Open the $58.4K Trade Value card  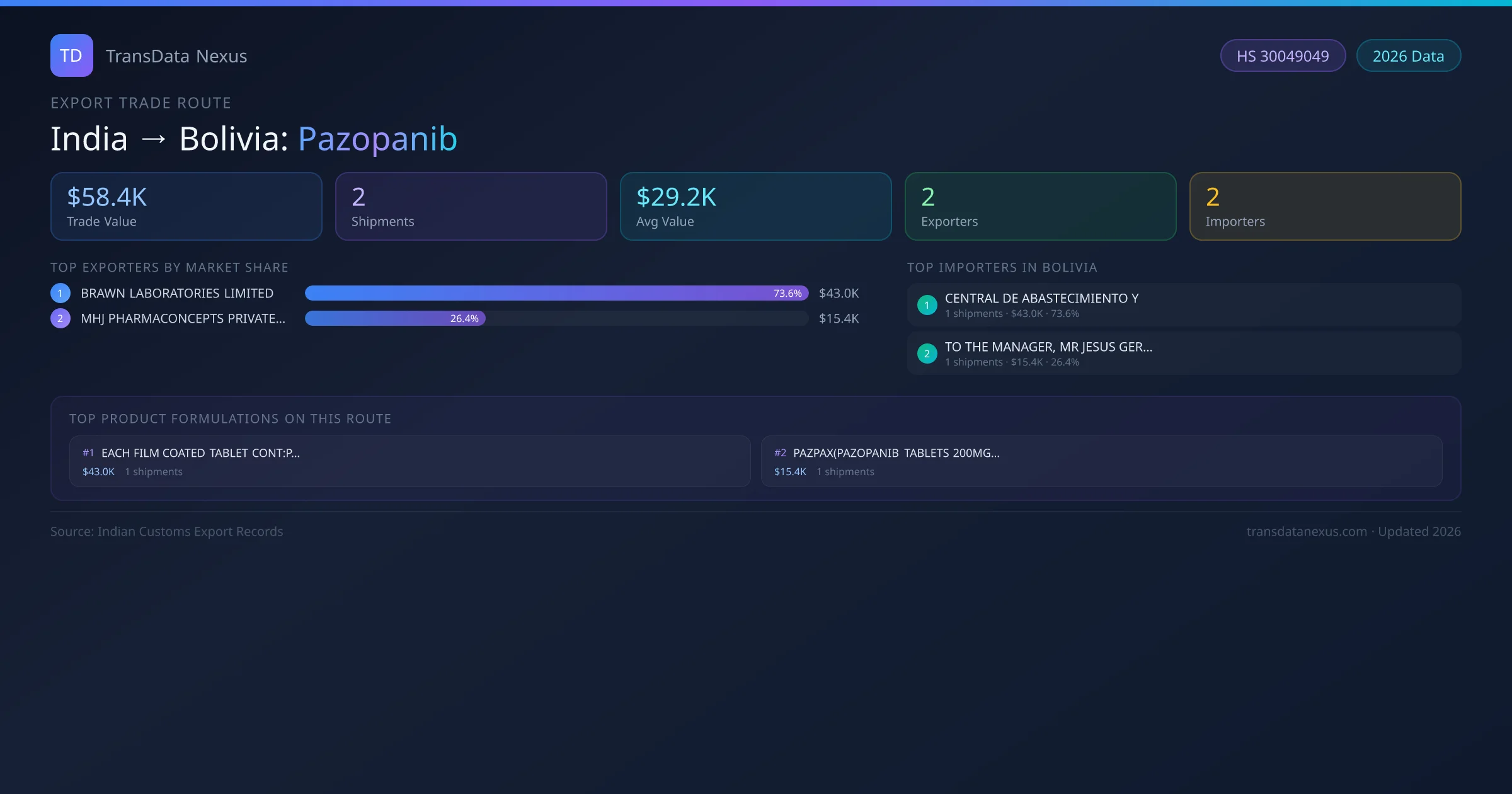(186, 207)
